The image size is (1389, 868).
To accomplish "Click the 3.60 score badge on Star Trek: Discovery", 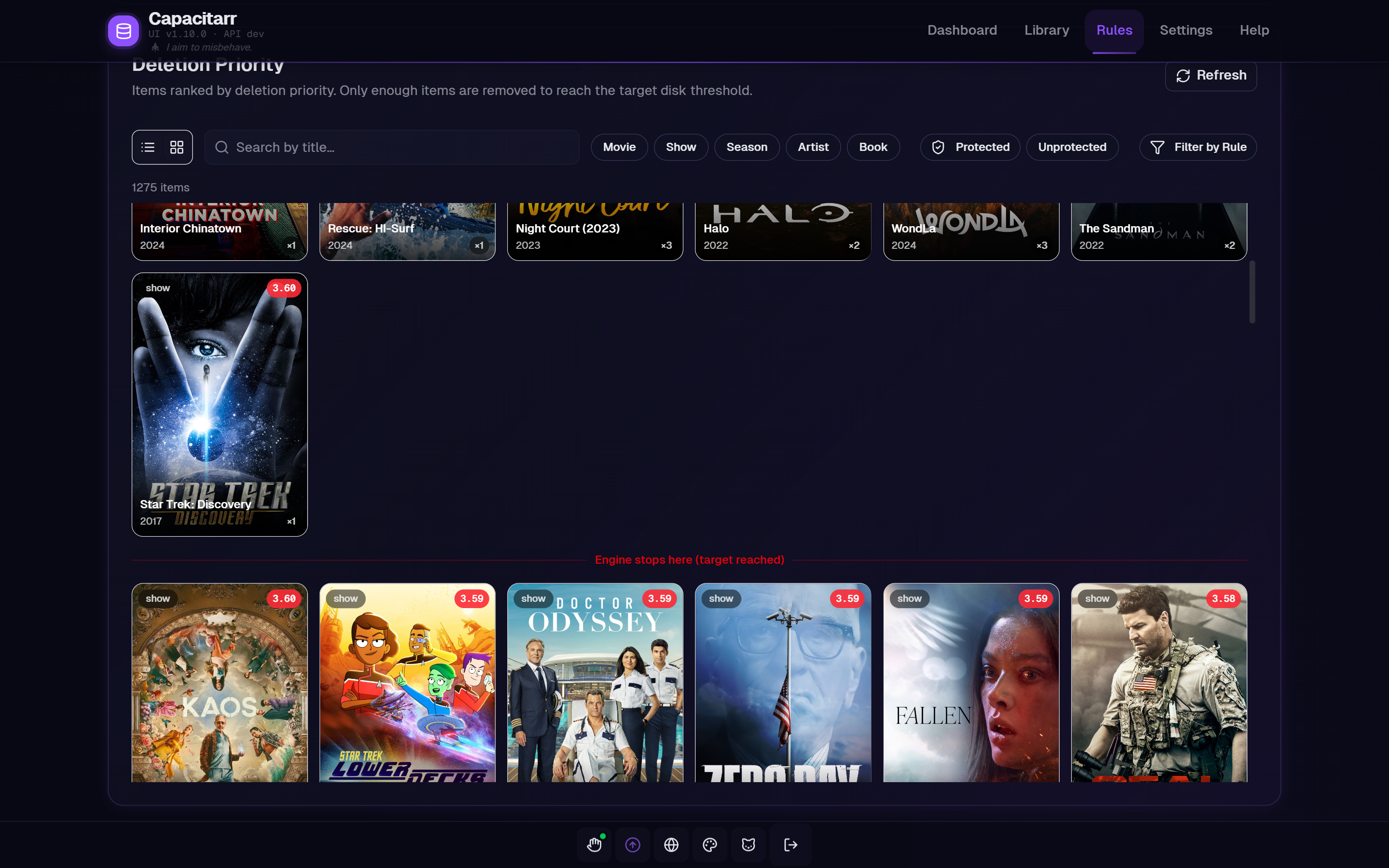I will (x=284, y=288).
